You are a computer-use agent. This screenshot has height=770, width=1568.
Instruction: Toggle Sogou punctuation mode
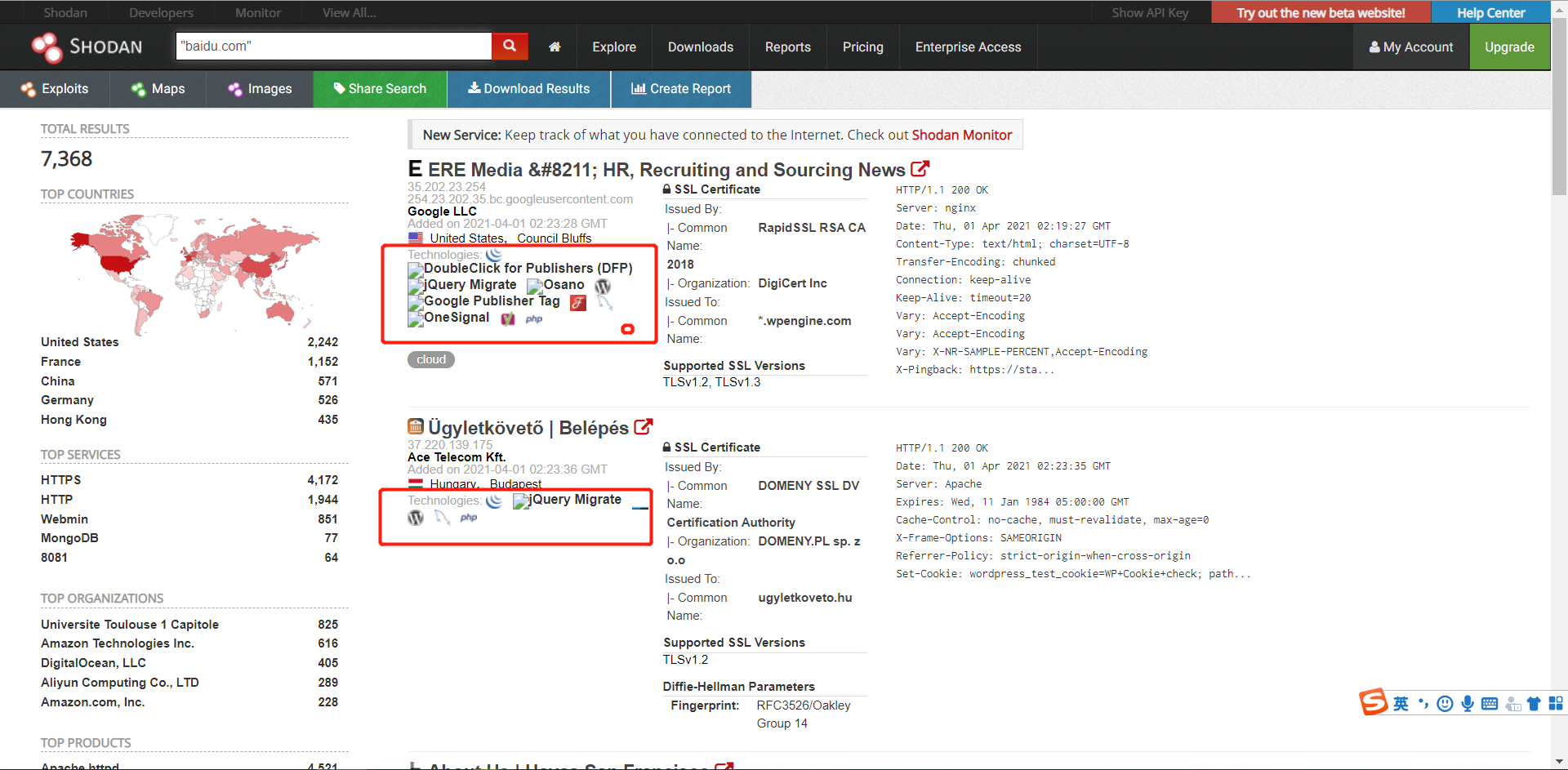click(x=1423, y=704)
